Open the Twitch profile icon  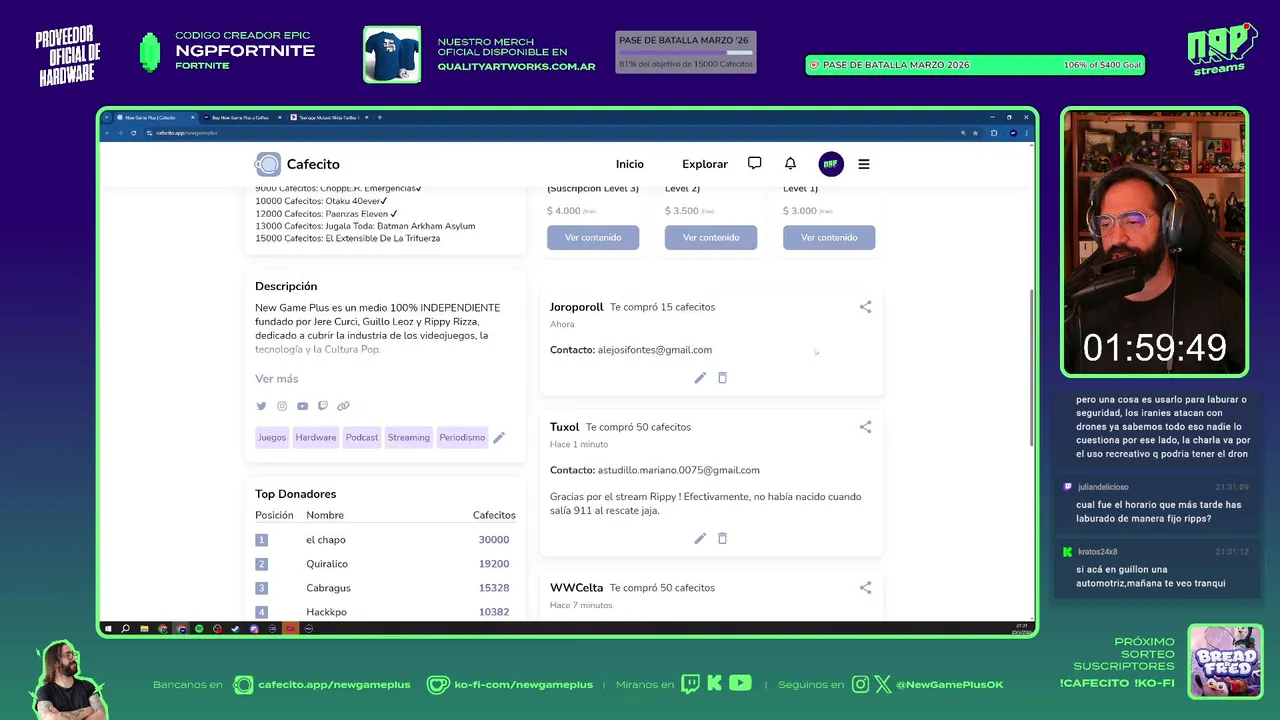click(x=323, y=406)
